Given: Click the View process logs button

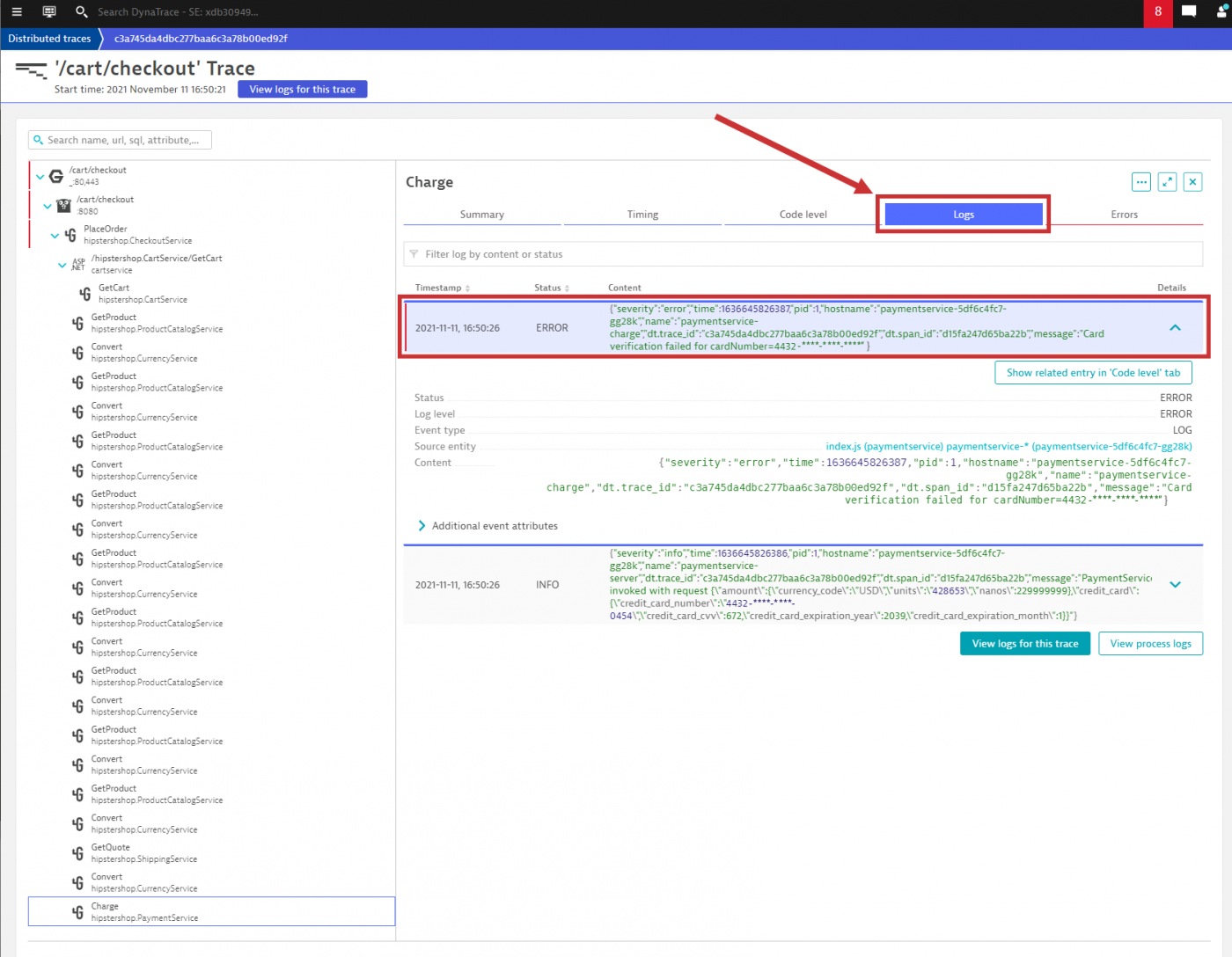Looking at the screenshot, I should pyautogui.click(x=1150, y=643).
